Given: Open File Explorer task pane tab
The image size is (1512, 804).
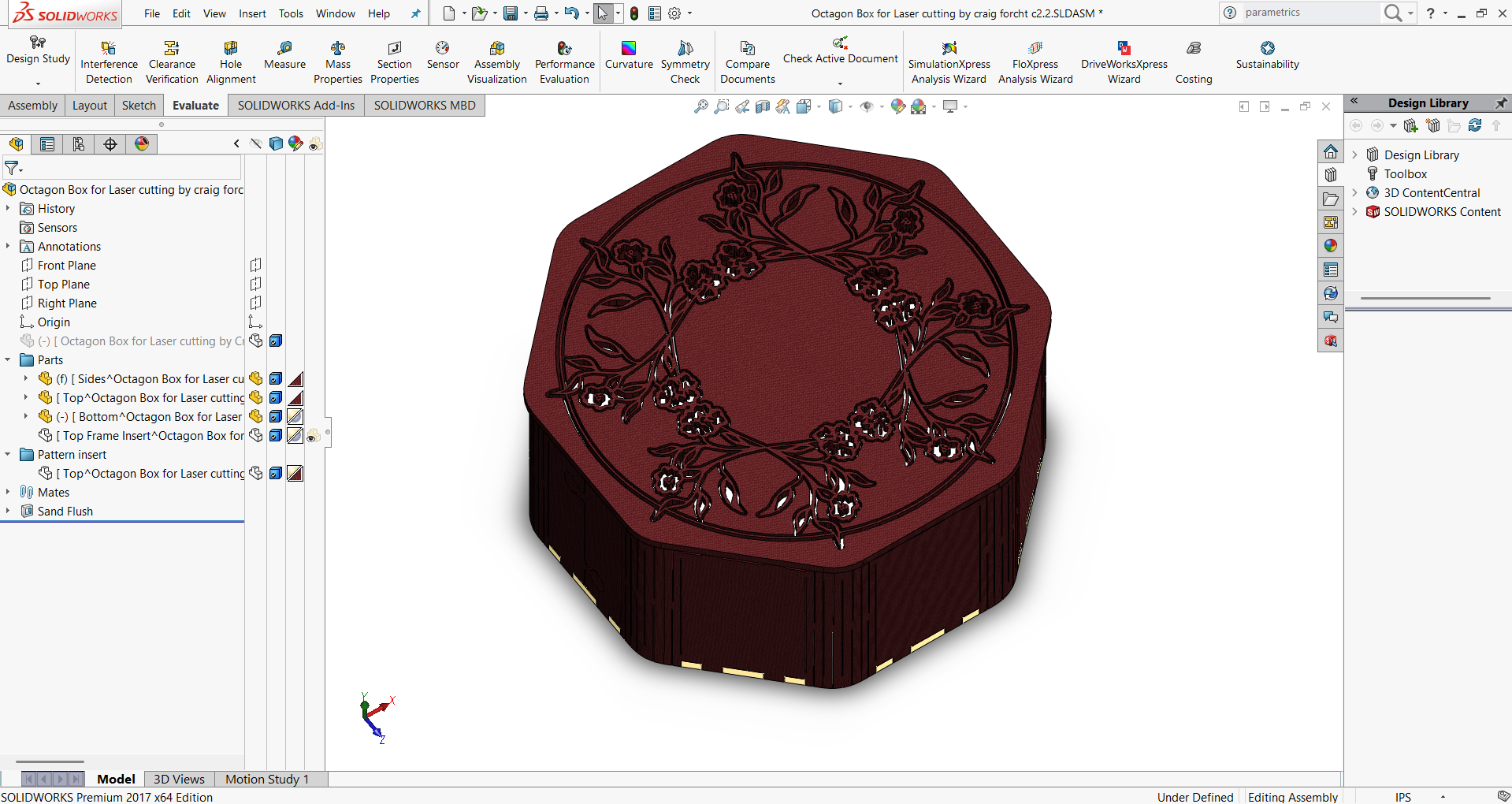Looking at the screenshot, I should point(1331,199).
